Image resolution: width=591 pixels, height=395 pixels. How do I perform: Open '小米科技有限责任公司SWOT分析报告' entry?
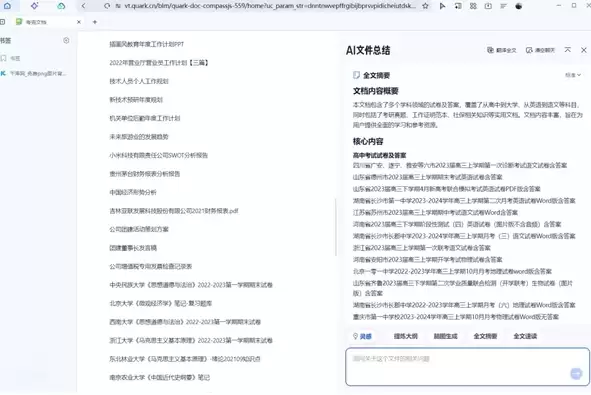point(158,155)
